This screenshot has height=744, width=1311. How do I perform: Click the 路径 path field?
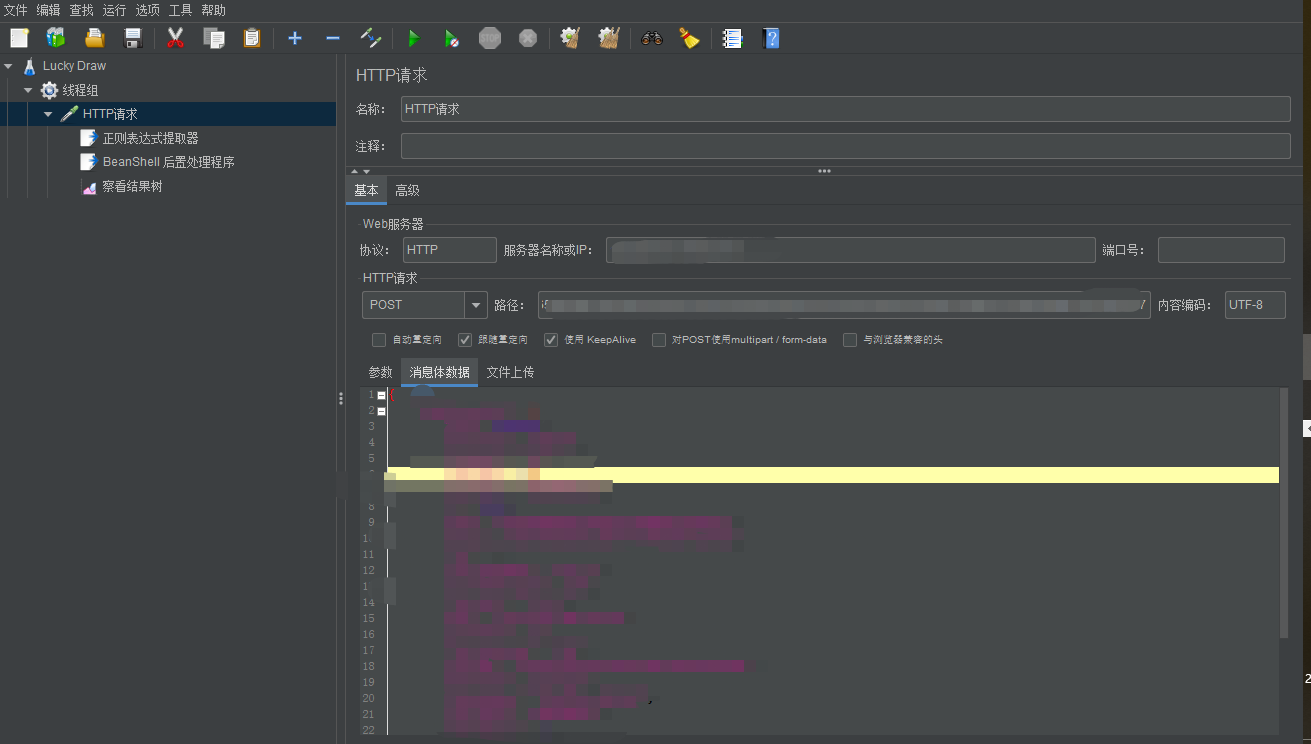click(x=844, y=305)
